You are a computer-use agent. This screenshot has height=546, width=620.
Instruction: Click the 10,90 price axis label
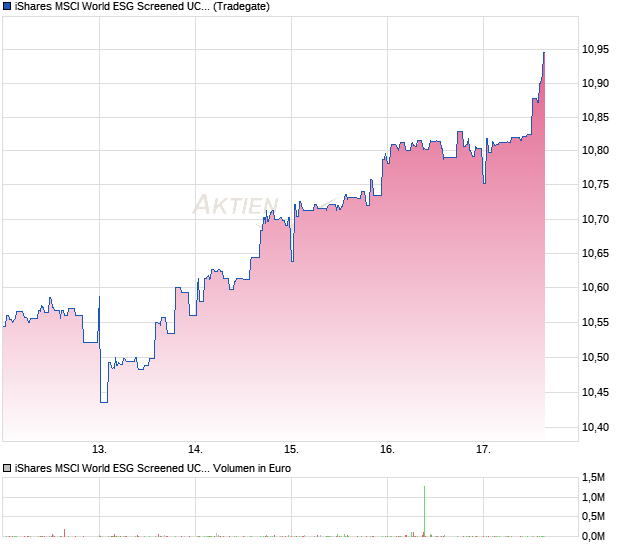pyautogui.click(x=595, y=83)
